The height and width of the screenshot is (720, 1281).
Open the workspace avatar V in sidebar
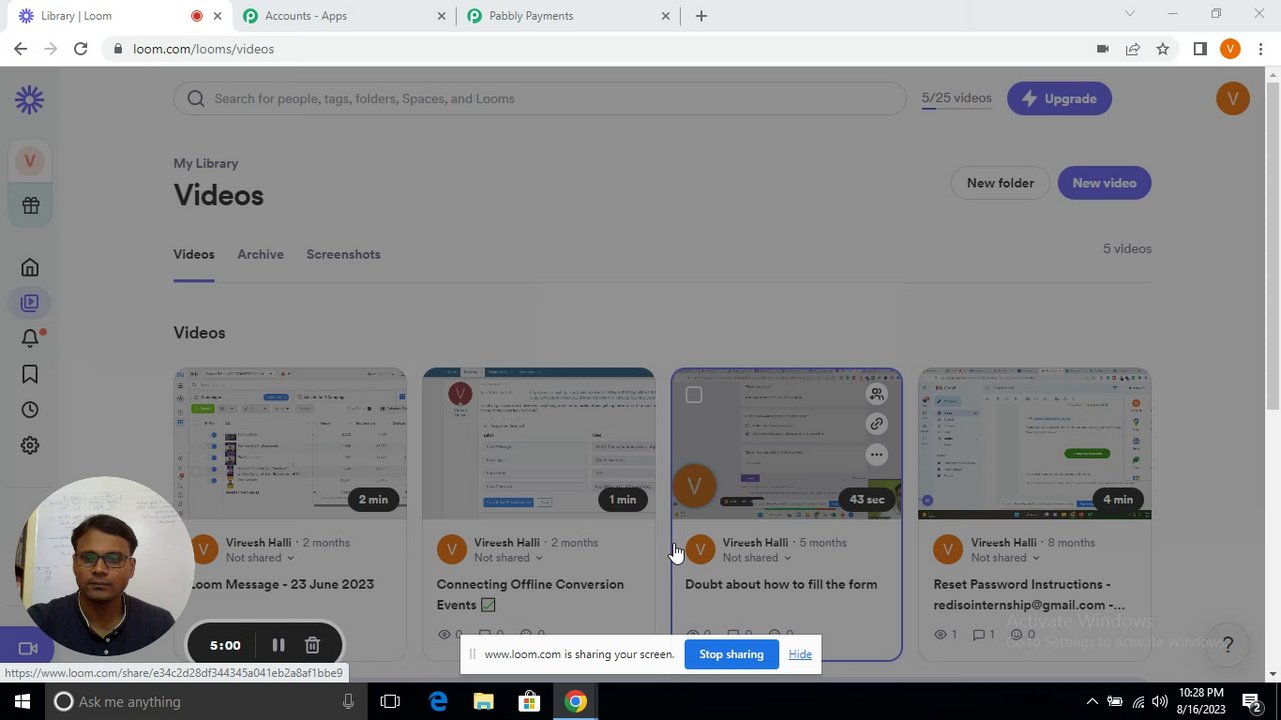coord(30,160)
